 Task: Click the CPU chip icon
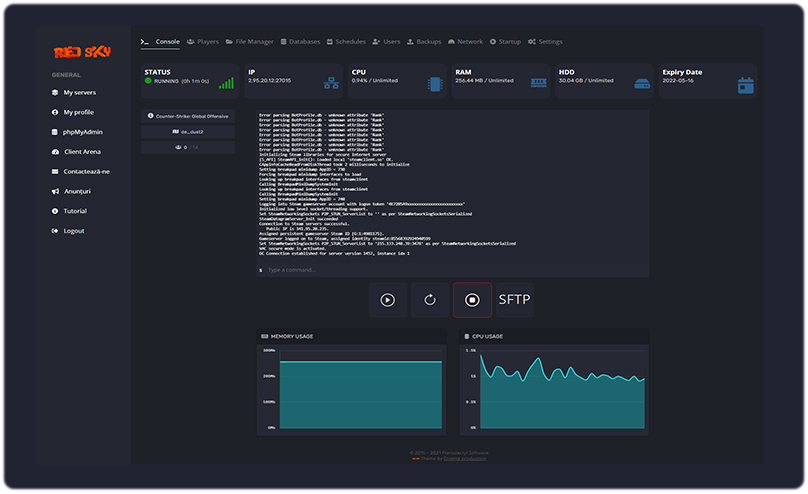(435, 84)
